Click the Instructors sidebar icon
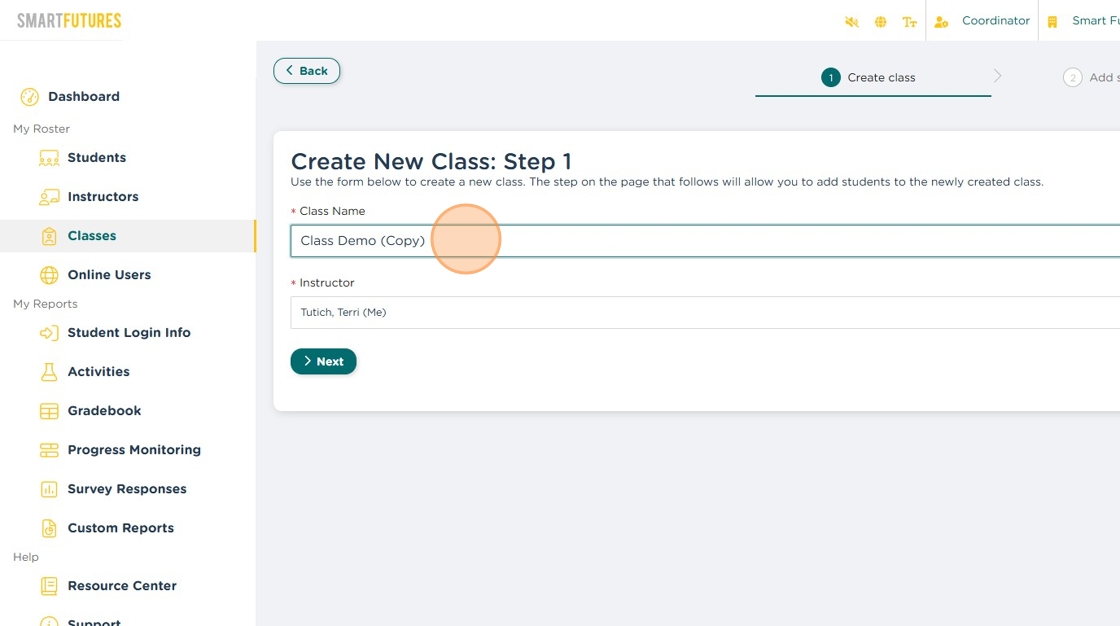1120x626 pixels. [x=49, y=197]
